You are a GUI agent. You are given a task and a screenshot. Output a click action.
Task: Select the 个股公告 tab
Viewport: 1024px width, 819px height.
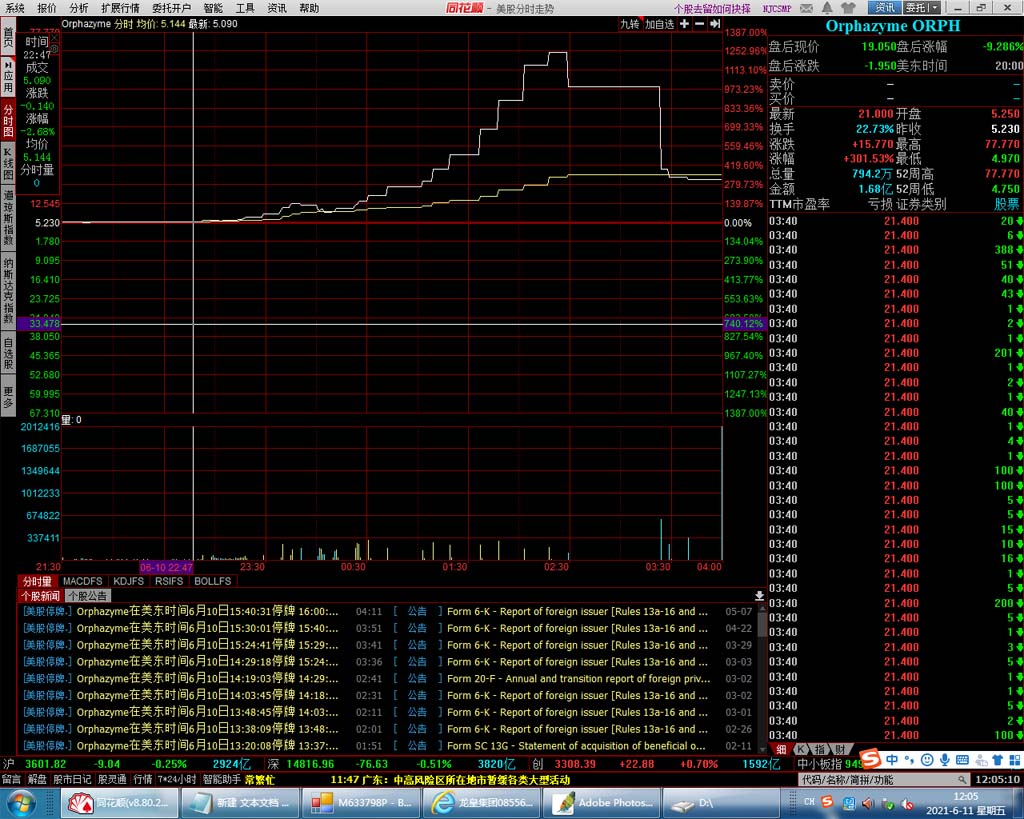pos(88,596)
